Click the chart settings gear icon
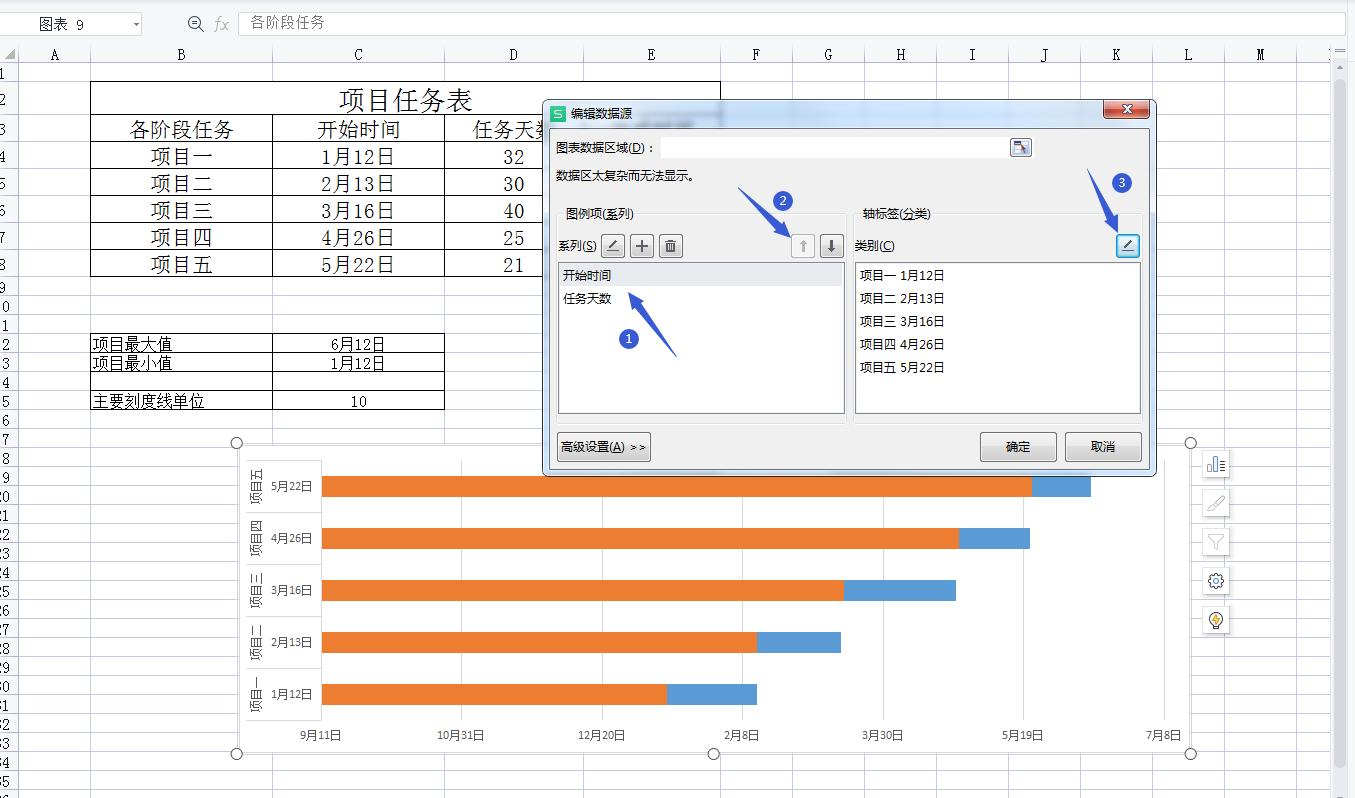Viewport: 1355px width, 798px height. (1215, 580)
